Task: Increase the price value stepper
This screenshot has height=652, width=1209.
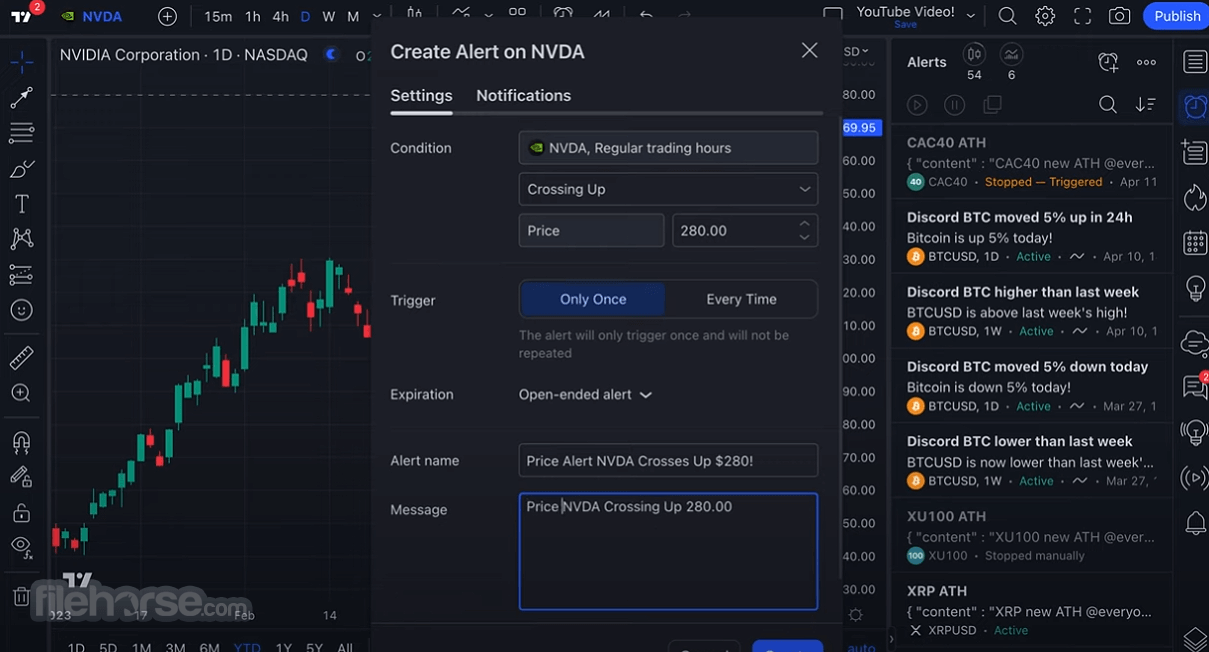Action: [804, 223]
